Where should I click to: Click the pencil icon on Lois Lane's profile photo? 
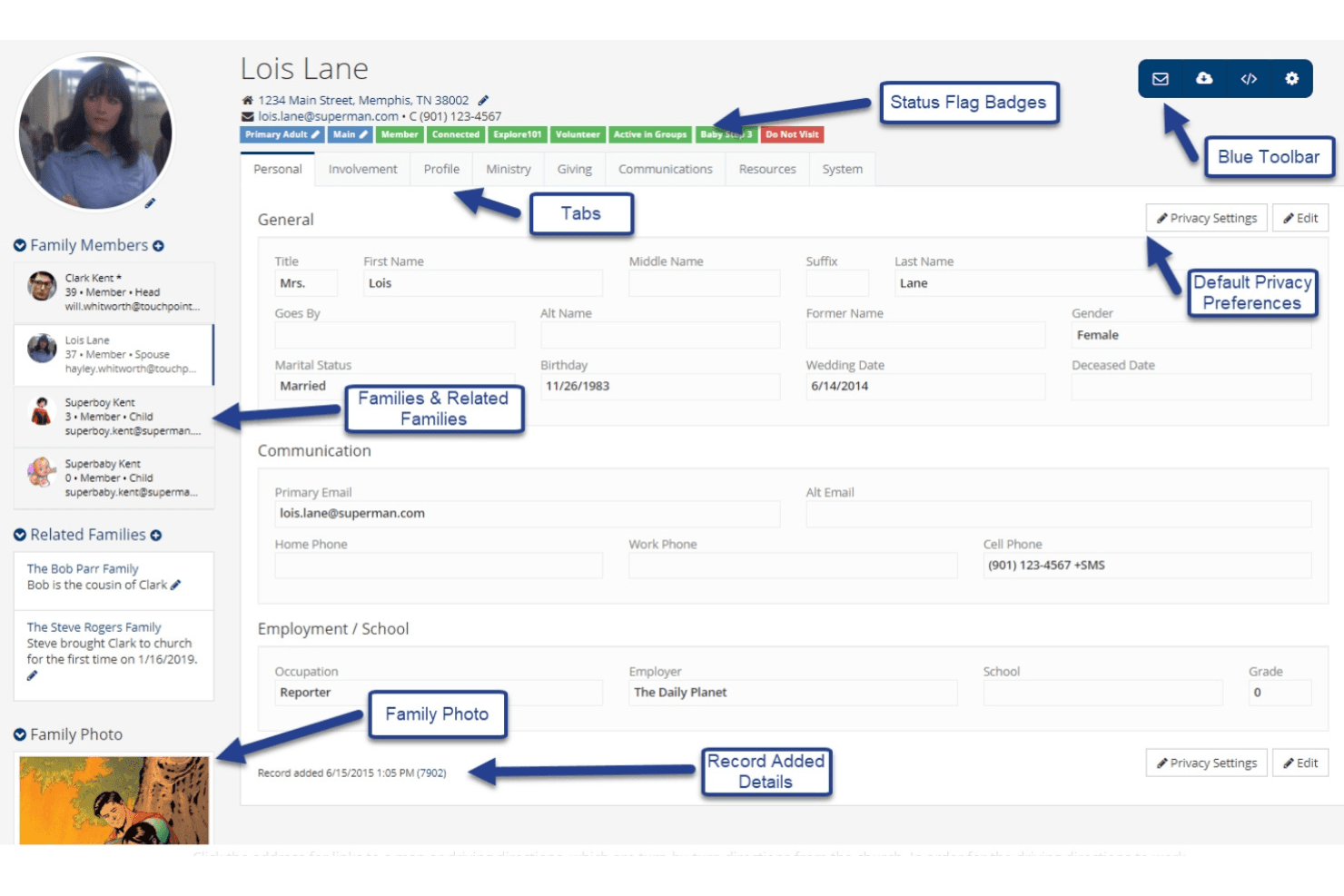pos(150,202)
